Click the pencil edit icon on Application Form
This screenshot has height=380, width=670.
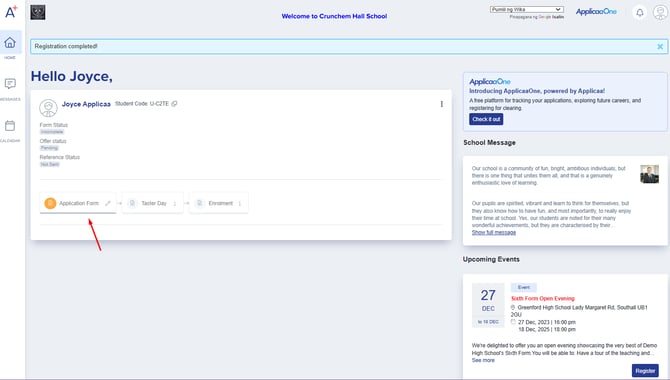108,203
